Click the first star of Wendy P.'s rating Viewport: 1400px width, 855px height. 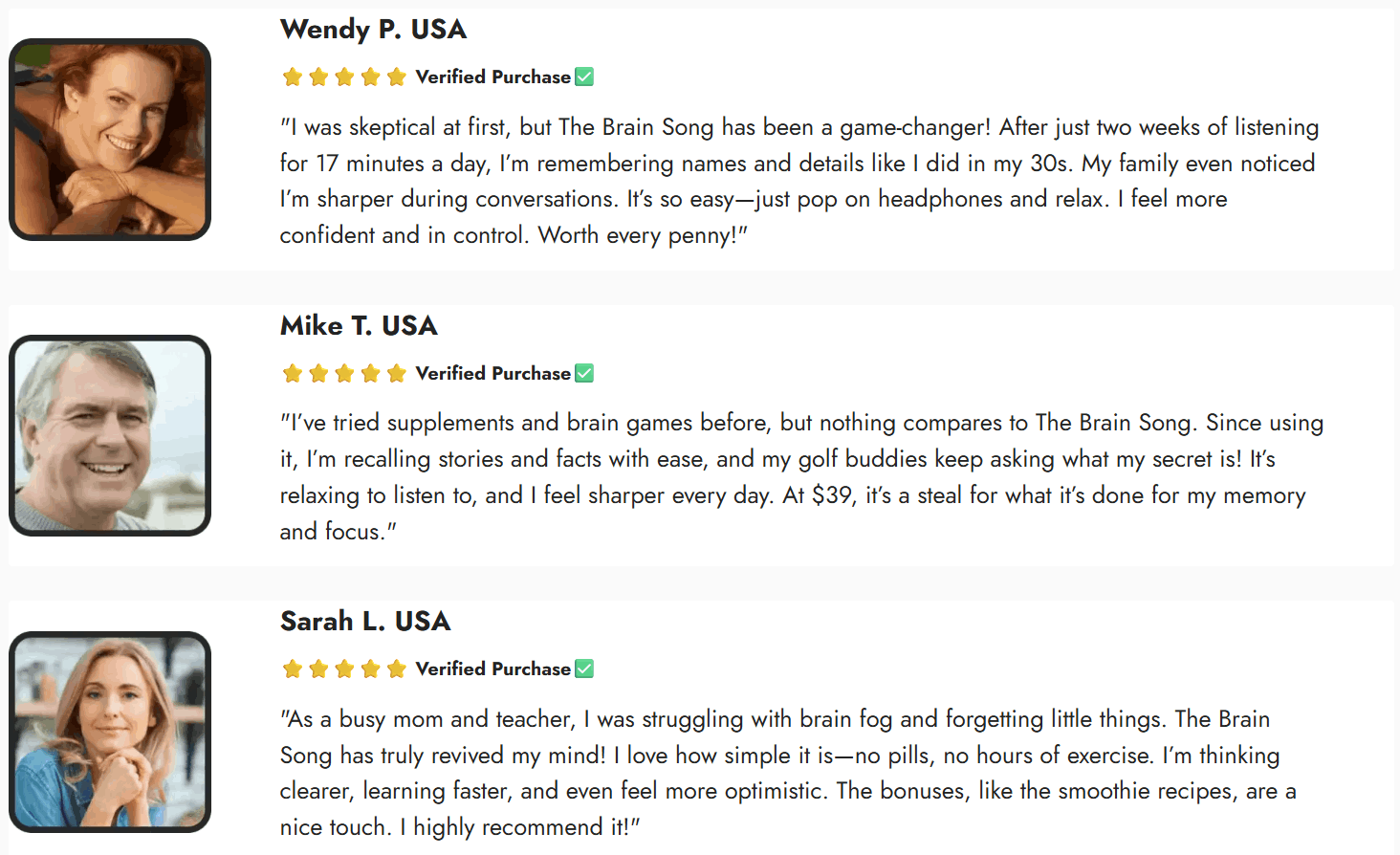[293, 77]
